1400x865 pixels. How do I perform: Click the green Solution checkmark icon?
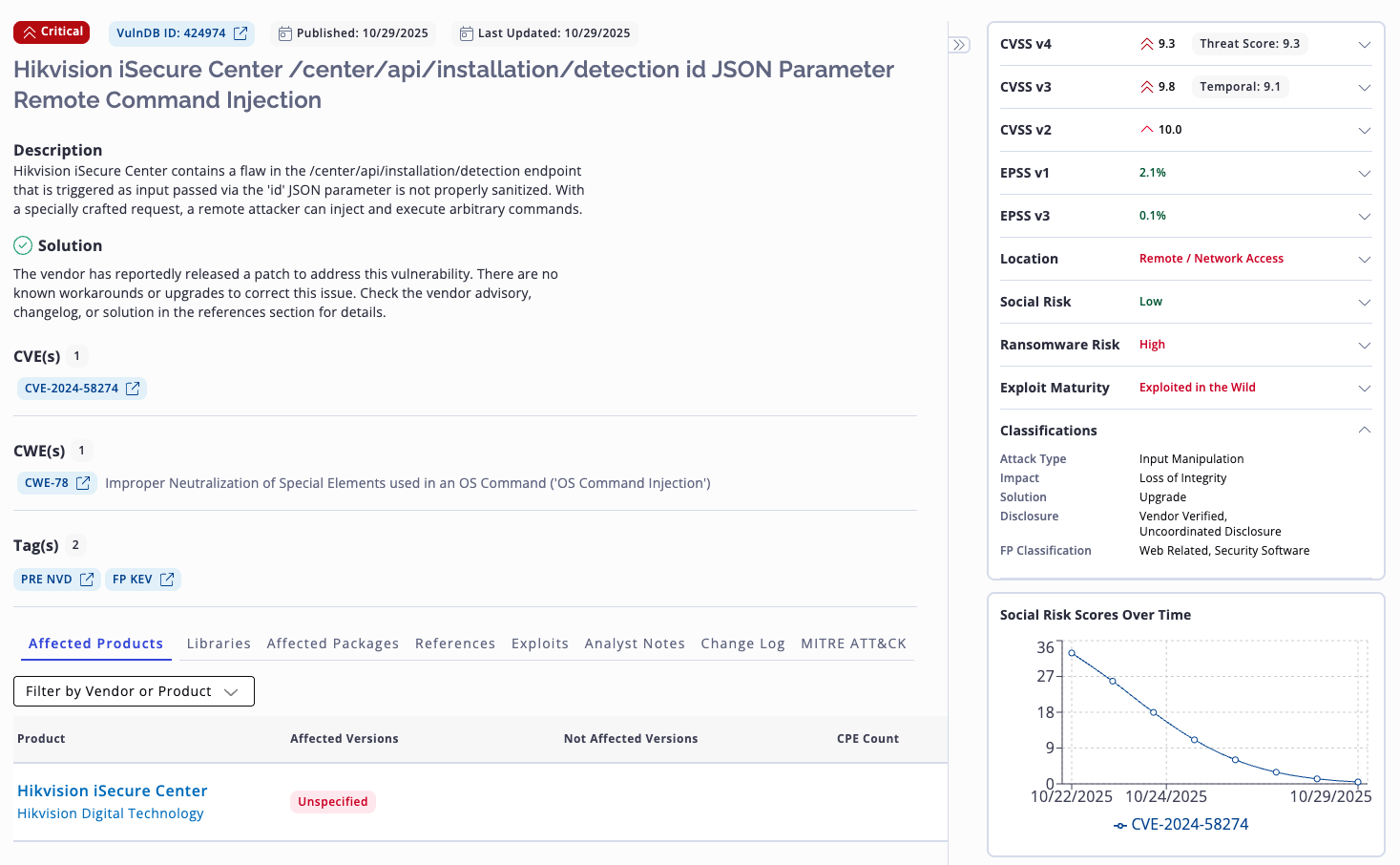pos(23,245)
